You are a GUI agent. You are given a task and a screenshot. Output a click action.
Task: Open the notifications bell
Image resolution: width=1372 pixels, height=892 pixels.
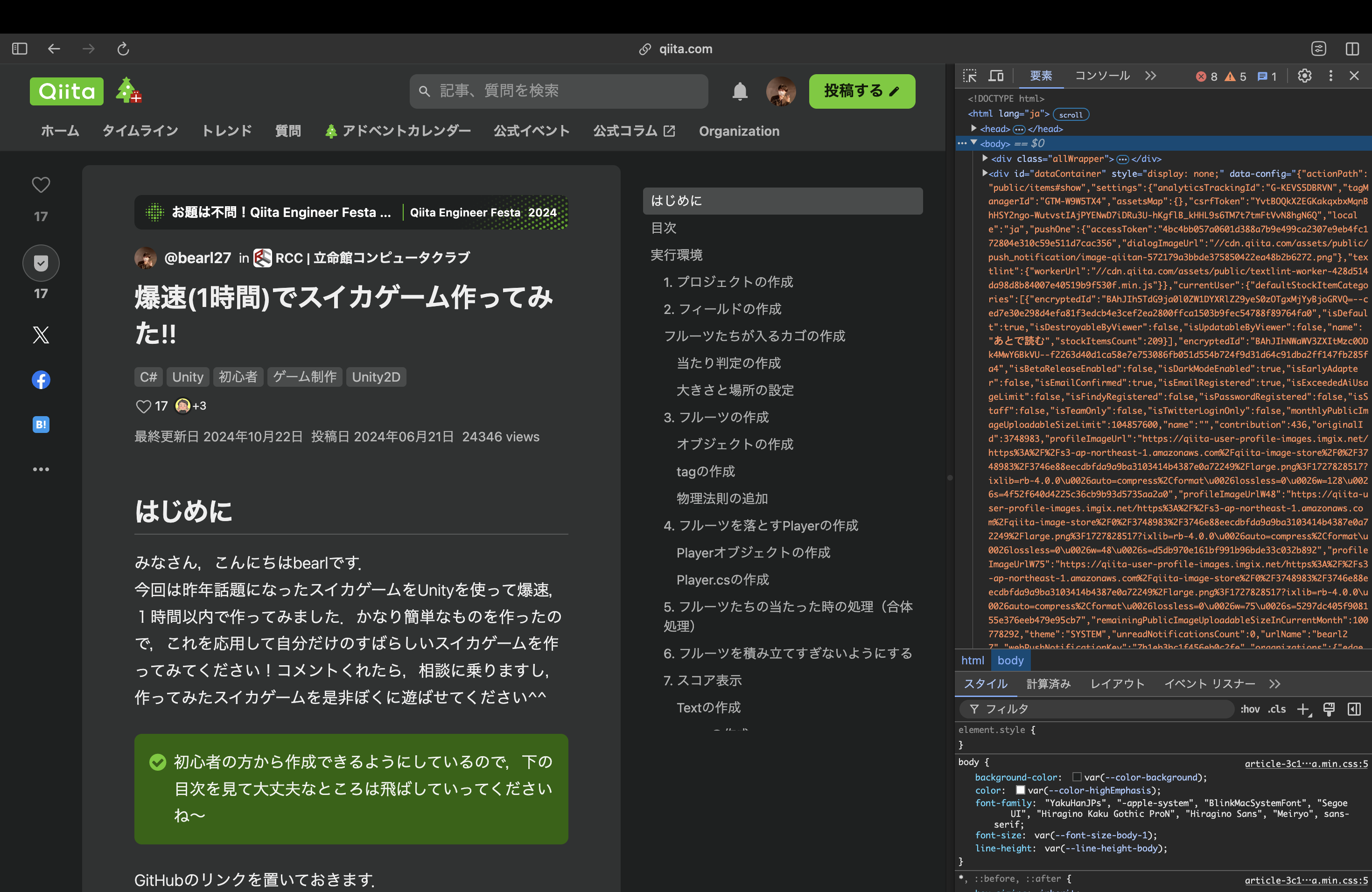[x=740, y=91]
